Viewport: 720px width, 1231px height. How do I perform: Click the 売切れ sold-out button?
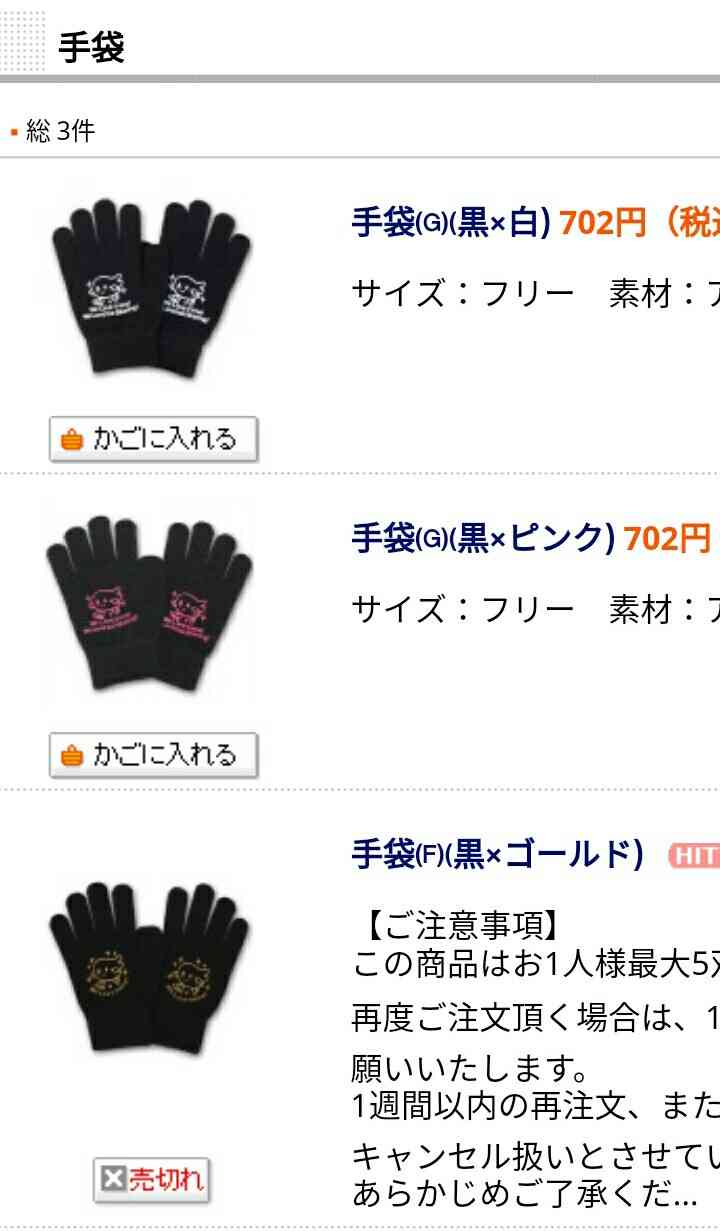[x=153, y=1181]
